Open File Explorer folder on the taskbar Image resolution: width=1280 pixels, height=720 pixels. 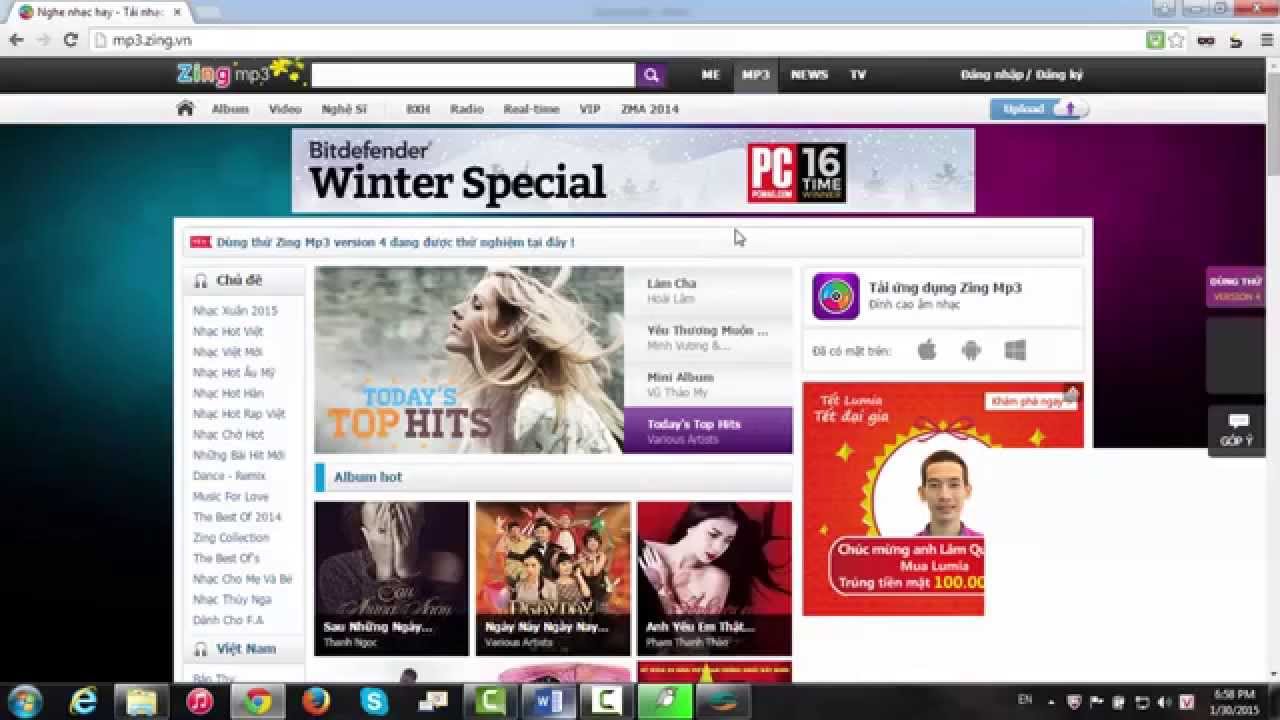pyautogui.click(x=143, y=701)
